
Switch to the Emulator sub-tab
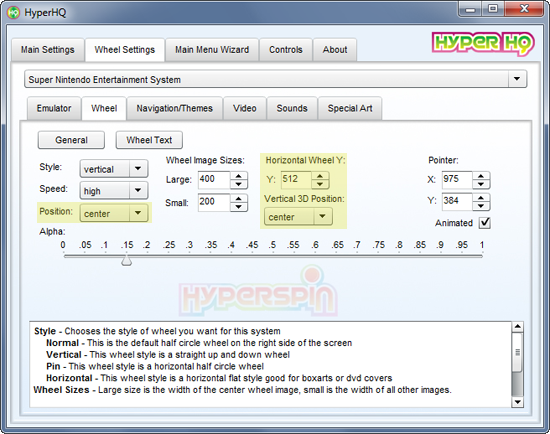pos(54,108)
